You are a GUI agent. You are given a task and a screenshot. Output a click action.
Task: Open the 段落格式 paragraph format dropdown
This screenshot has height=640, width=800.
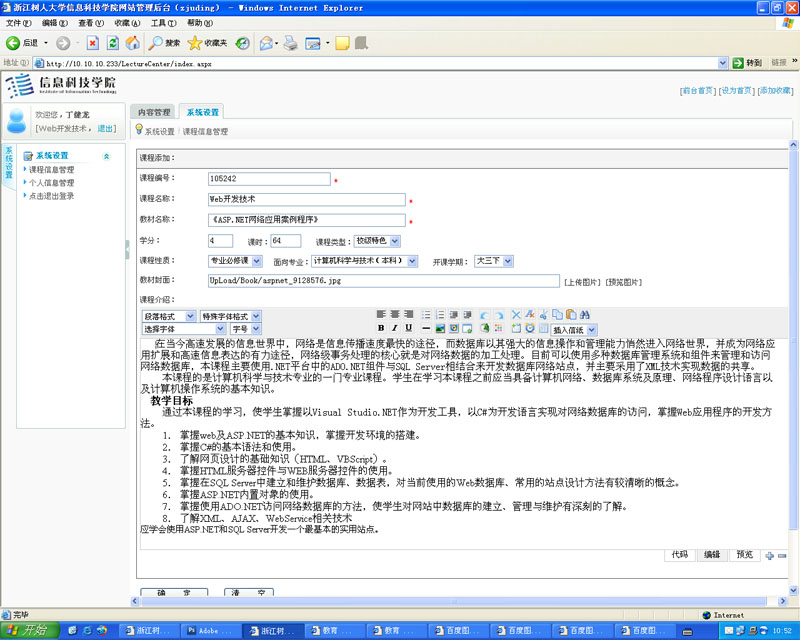coord(170,316)
